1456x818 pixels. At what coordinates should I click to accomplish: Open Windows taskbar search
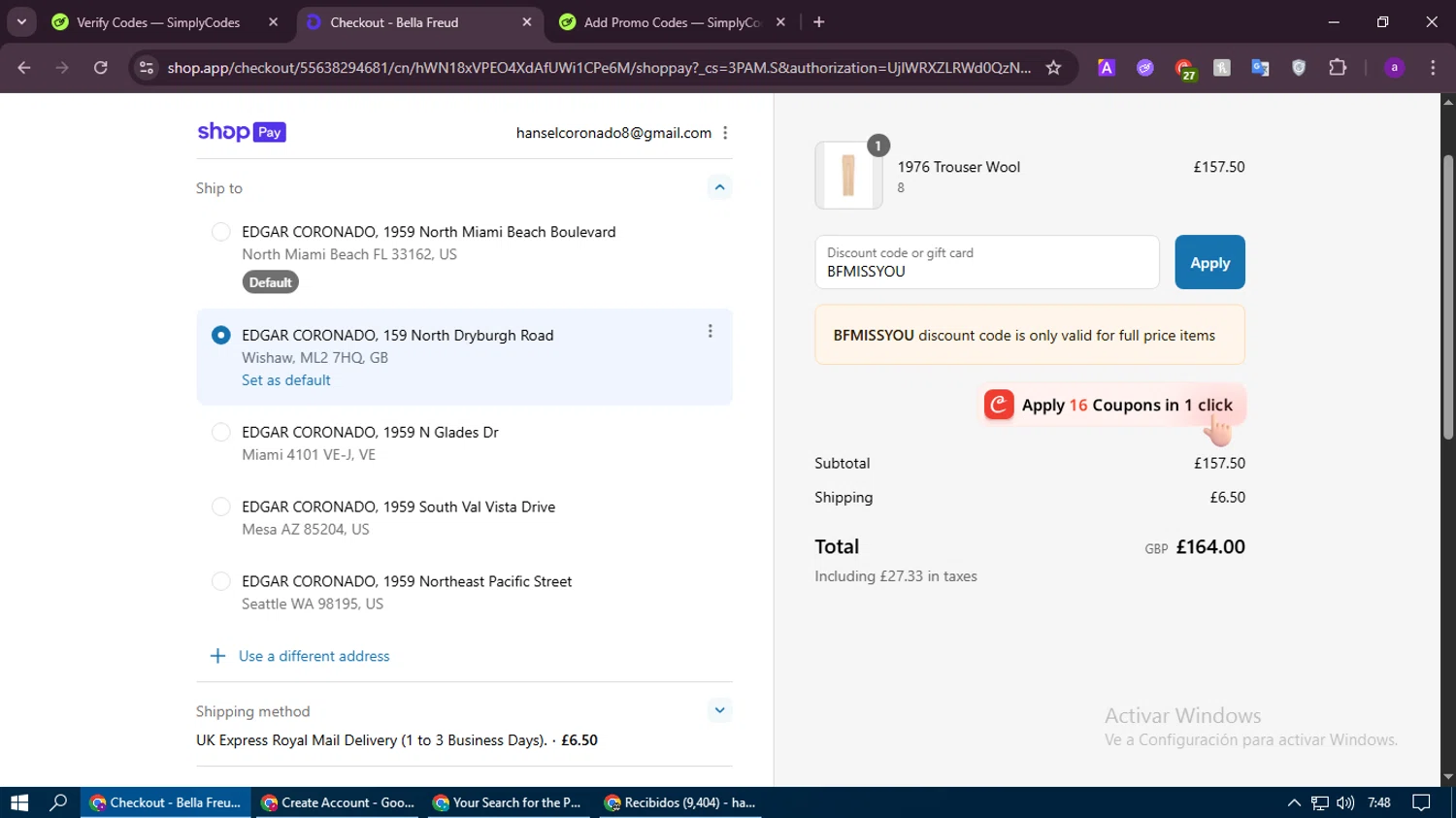tap(58, 802)
